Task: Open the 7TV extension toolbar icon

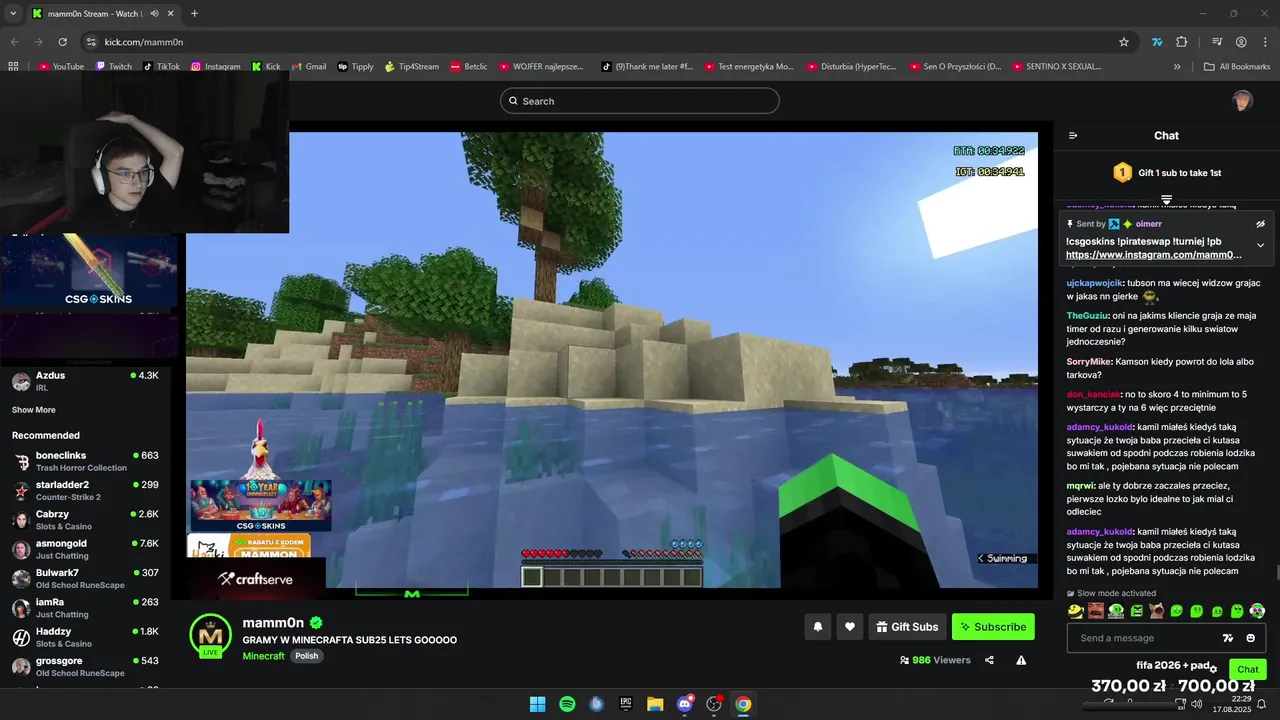Action: [x=1157, y=42]
